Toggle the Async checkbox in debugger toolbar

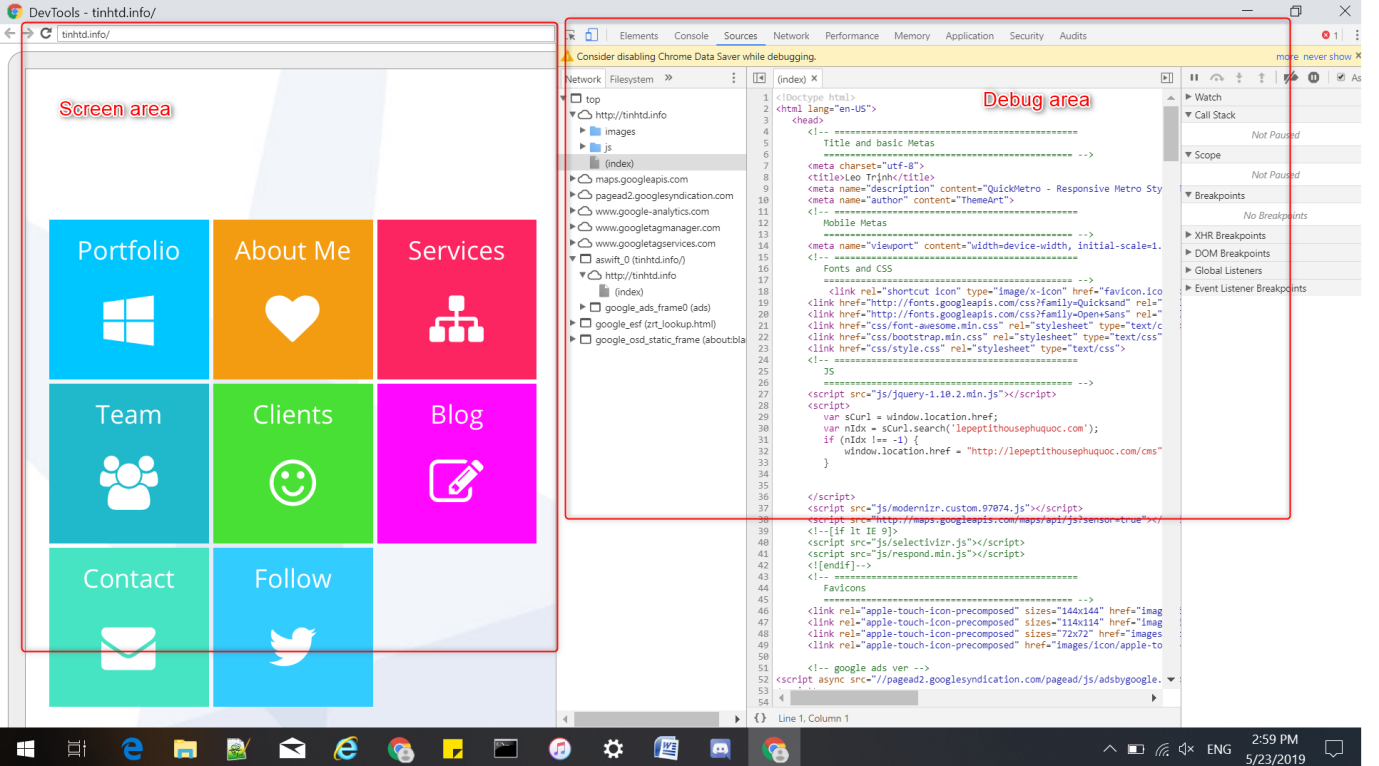(1341, 78)
